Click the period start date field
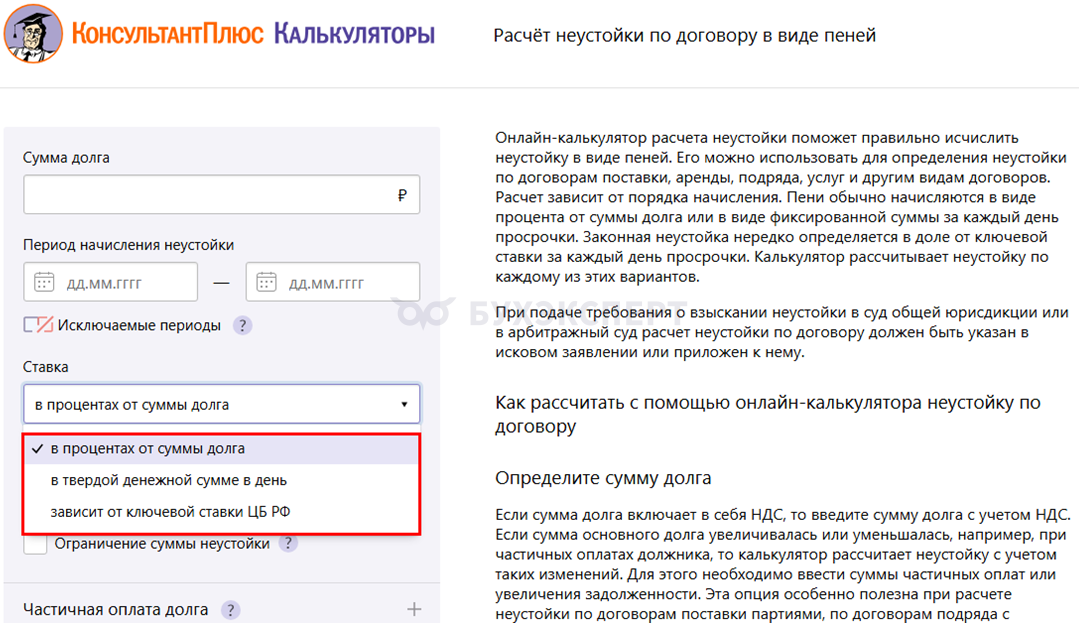Viewport: 1079px width, 628px height. 111,282
